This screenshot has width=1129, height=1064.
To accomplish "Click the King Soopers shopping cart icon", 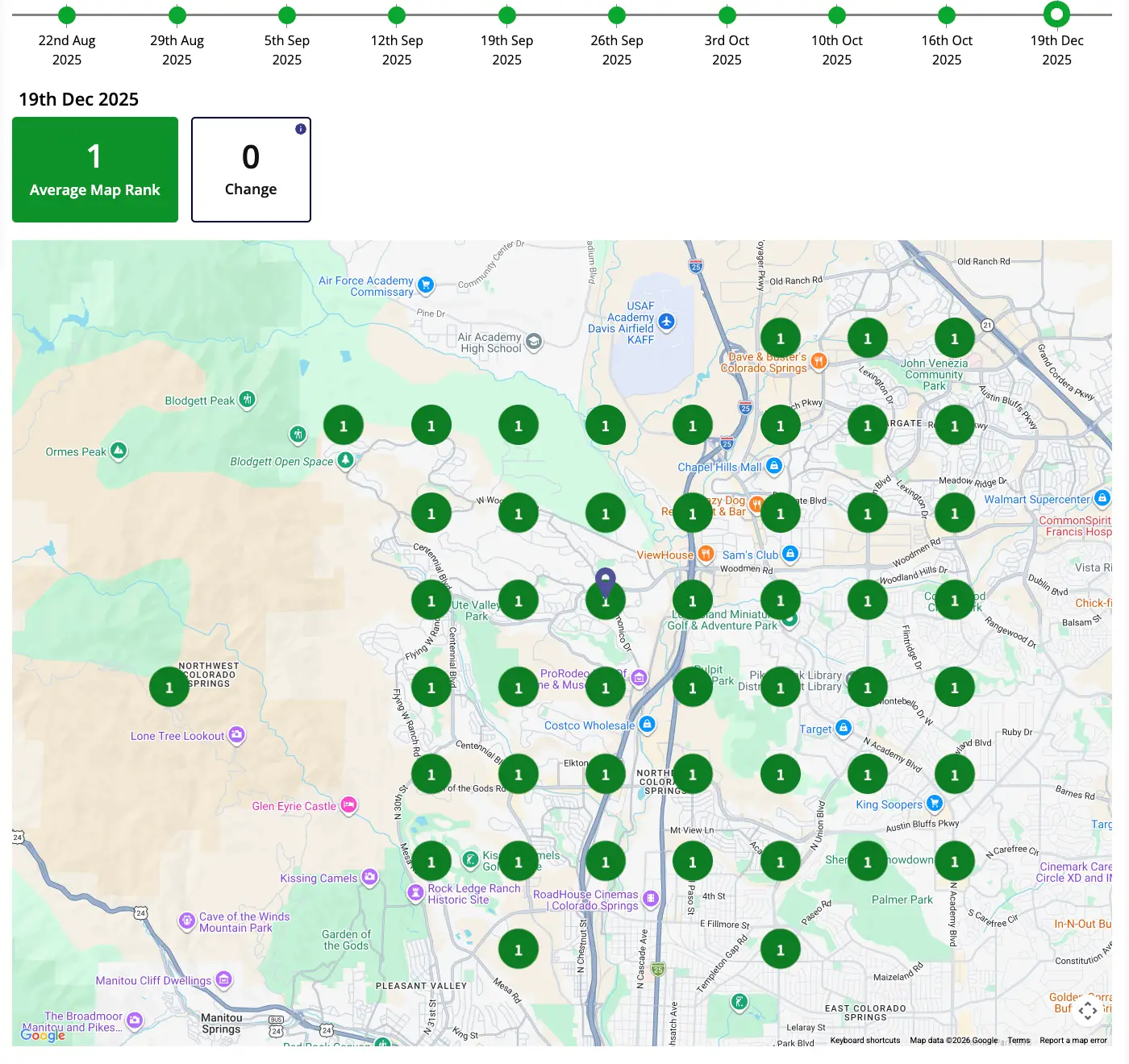I will [x=935, y=803].
